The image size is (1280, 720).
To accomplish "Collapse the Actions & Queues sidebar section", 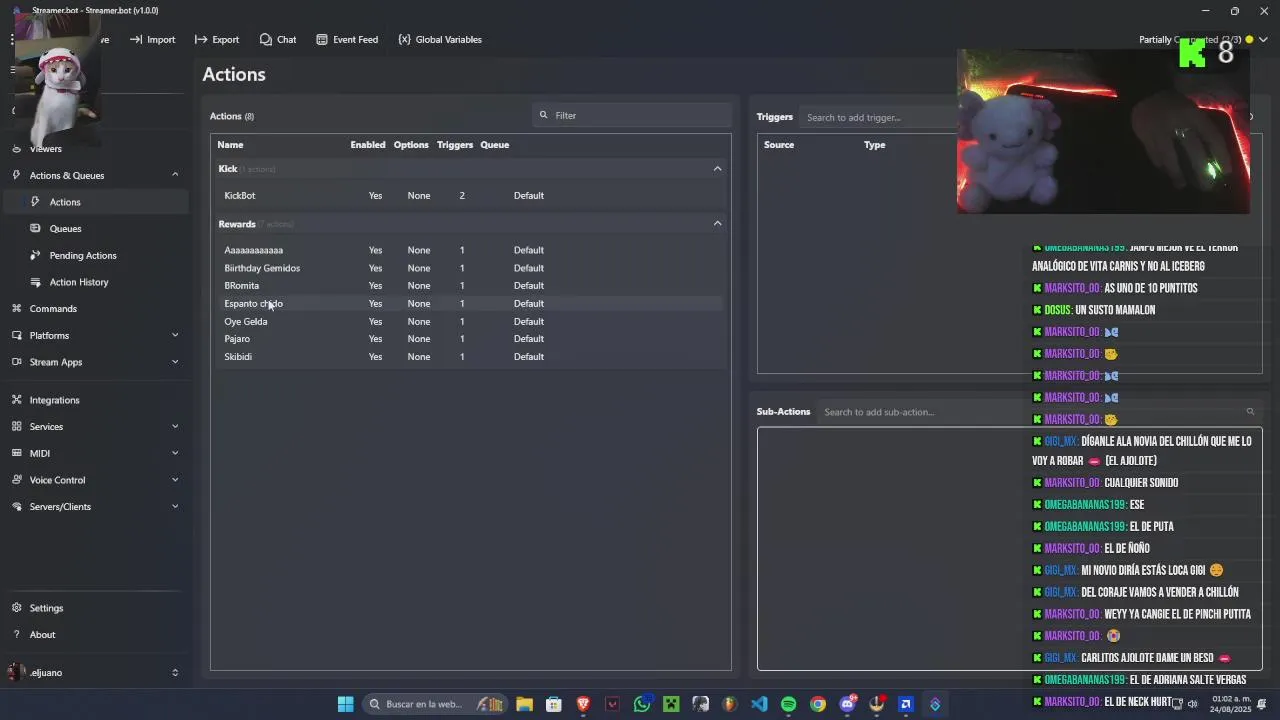I will 175,175.
